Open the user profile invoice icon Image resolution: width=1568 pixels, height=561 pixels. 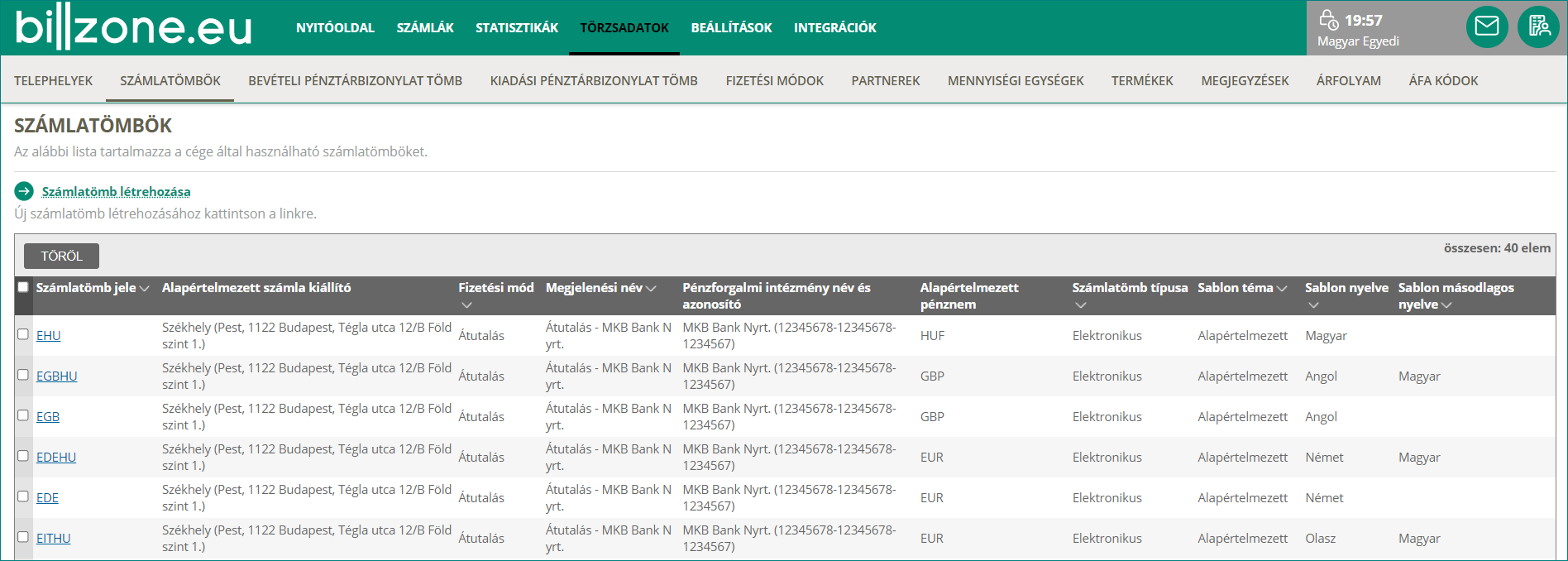coord(1538,26)
